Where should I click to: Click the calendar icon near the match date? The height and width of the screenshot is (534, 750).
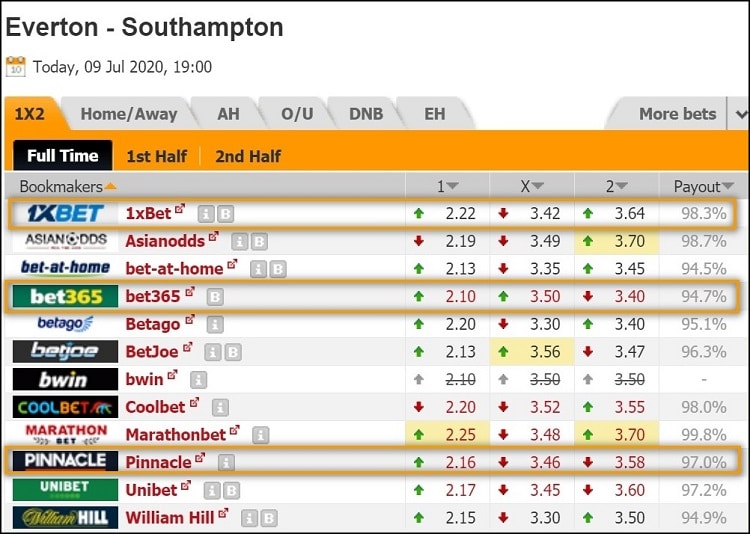16,67
